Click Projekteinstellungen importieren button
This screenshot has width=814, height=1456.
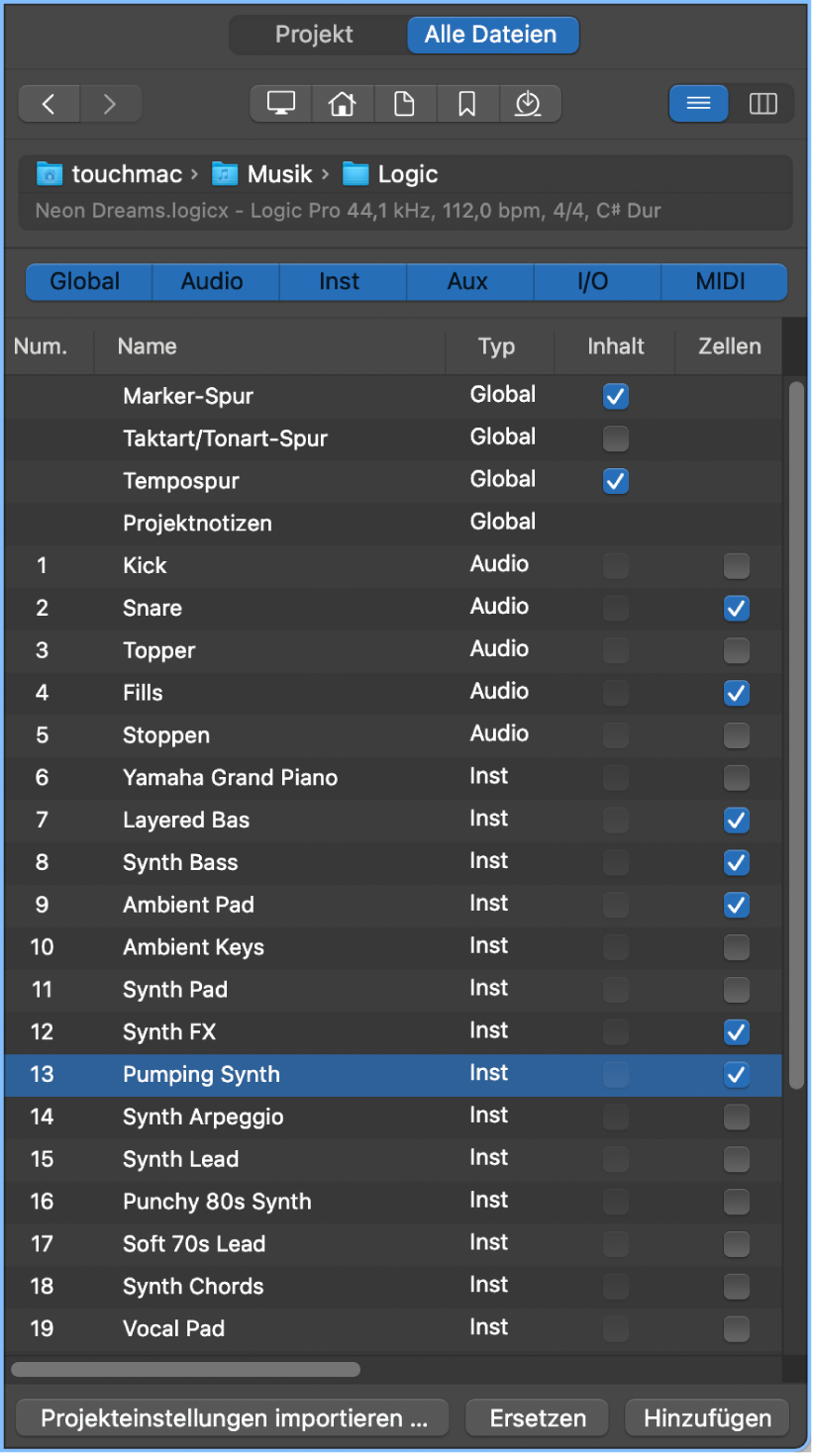[x=234, y=1418]
